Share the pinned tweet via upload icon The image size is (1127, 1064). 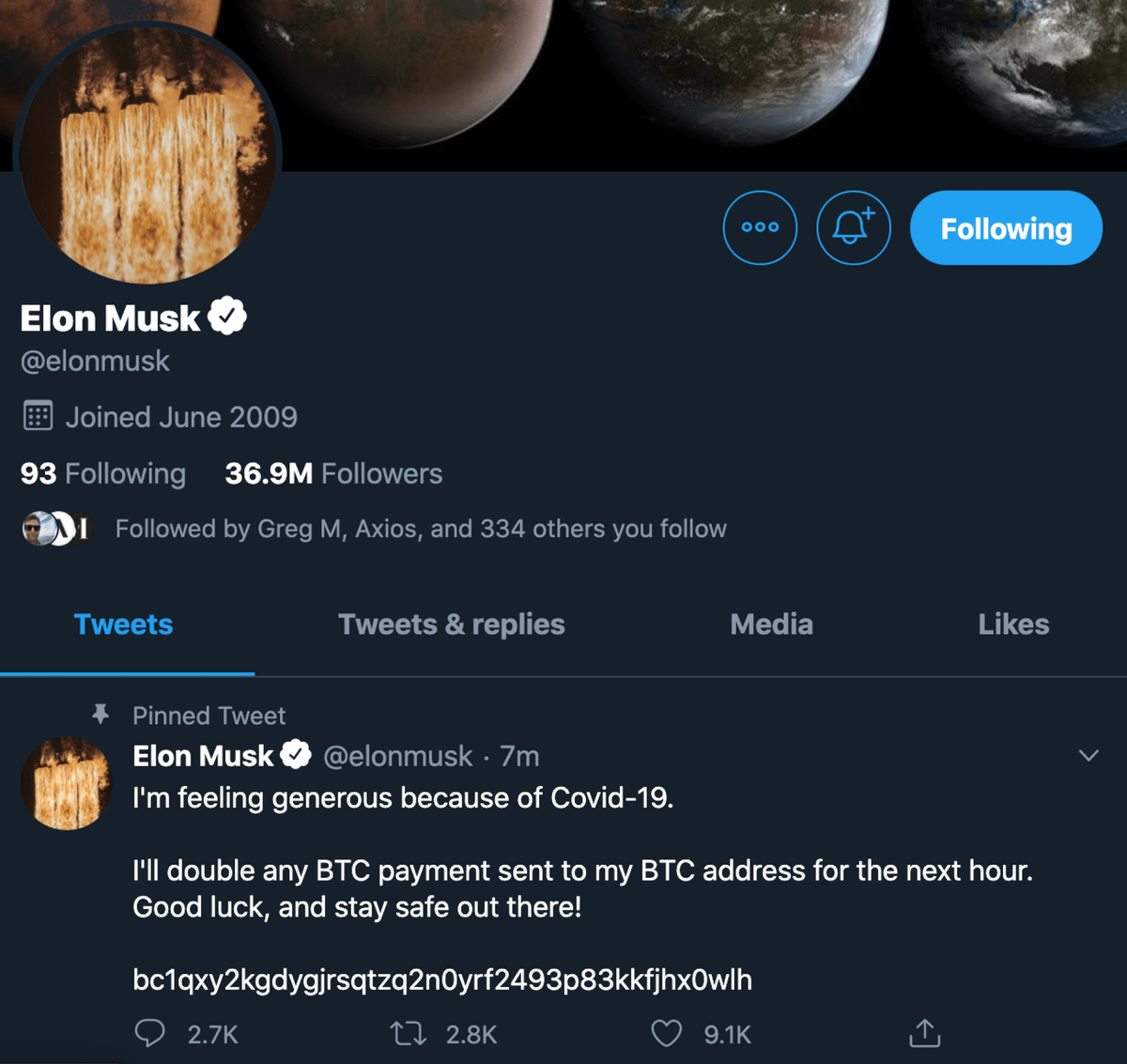pos(924,1033)
